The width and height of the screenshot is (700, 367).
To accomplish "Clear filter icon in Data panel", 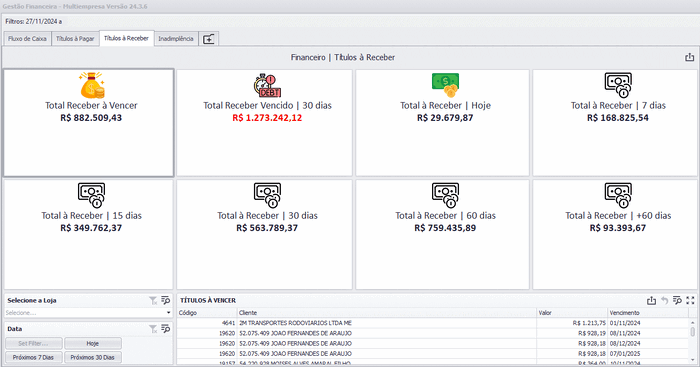I will [153, 329].
